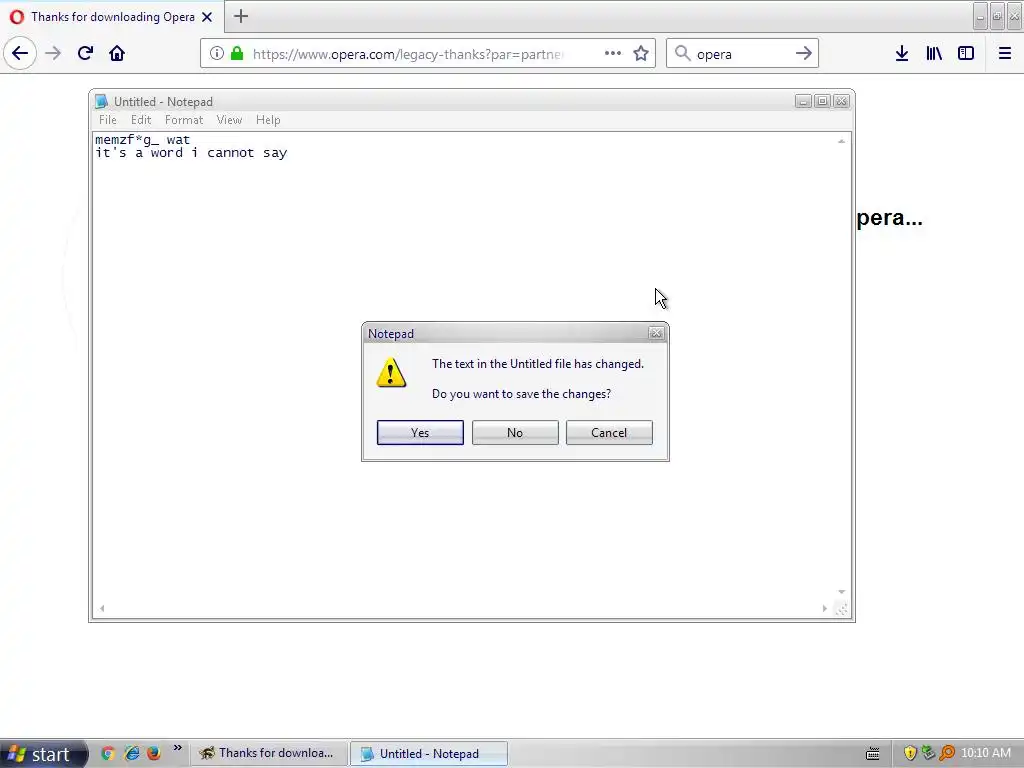Viewport: 1024px width, 768px height.
Task: Minimize the Untitled - Notepad window
Action: [803, 101]
